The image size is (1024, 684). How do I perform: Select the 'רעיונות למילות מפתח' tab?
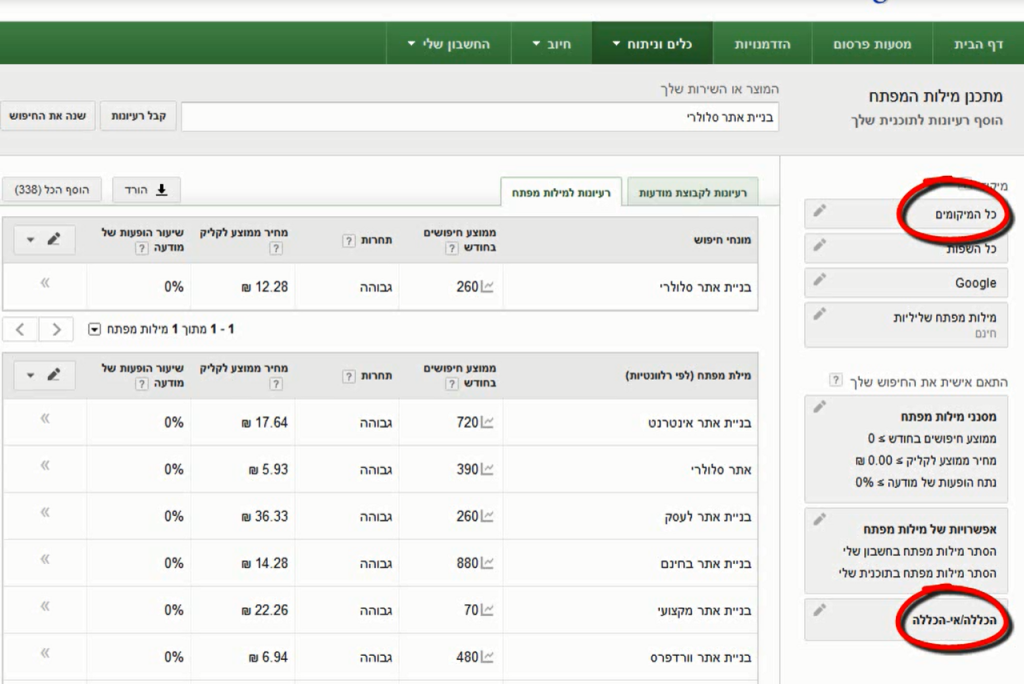click(561, 193)
